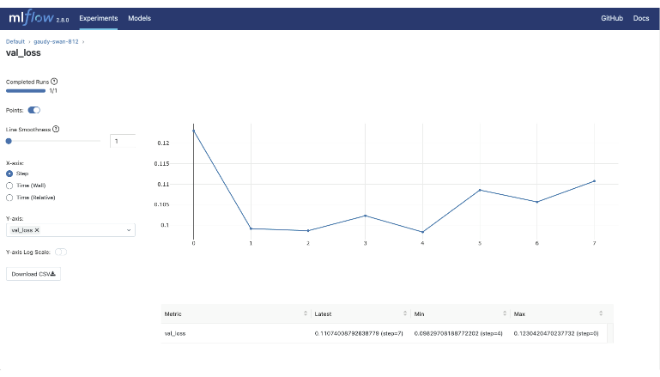Sort table by Min column
This screenshot has height=377, width=660.
point(504,313)
